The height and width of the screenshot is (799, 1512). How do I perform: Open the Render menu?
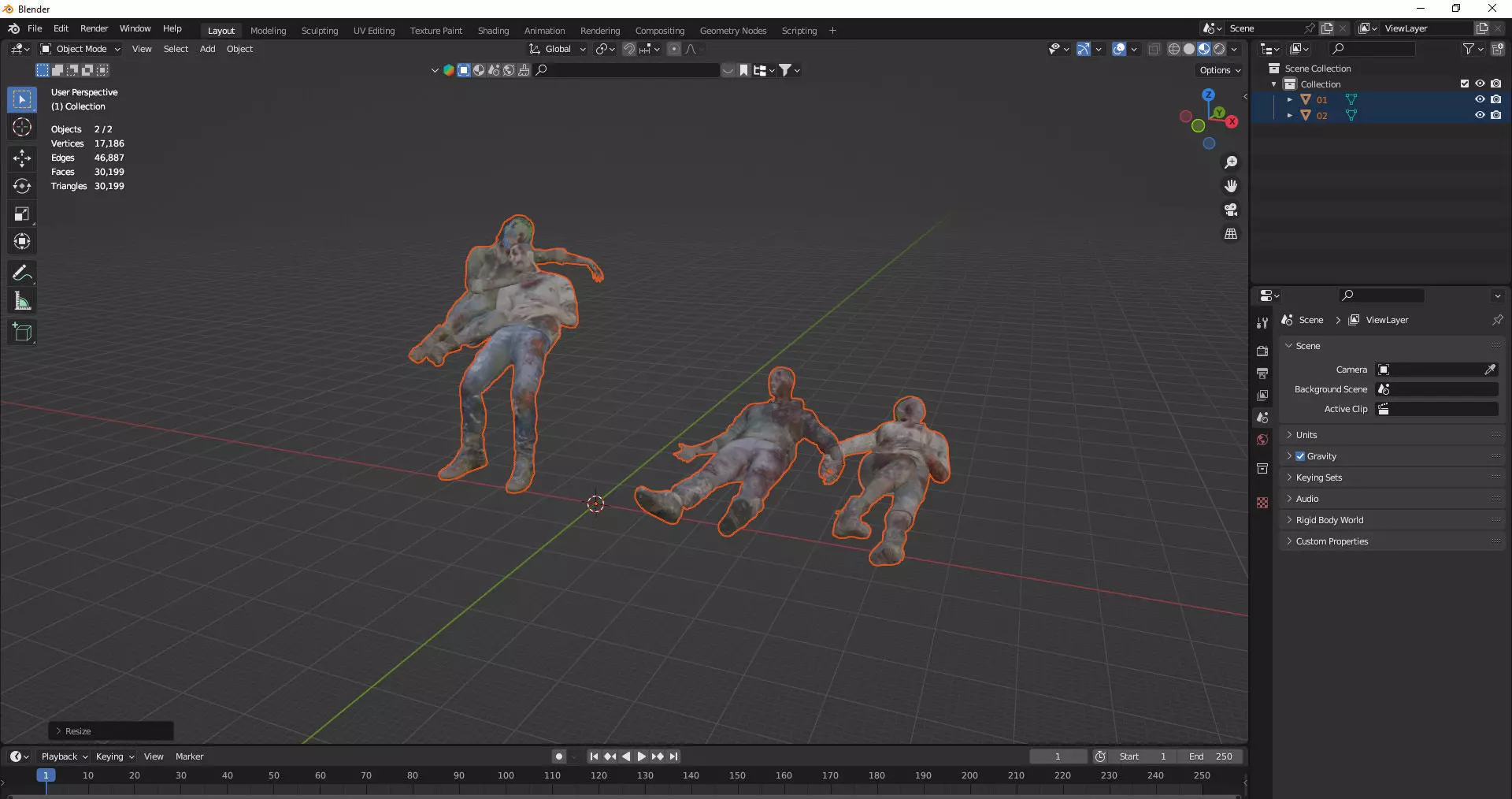pyautogui.click(x=94, y=28)
